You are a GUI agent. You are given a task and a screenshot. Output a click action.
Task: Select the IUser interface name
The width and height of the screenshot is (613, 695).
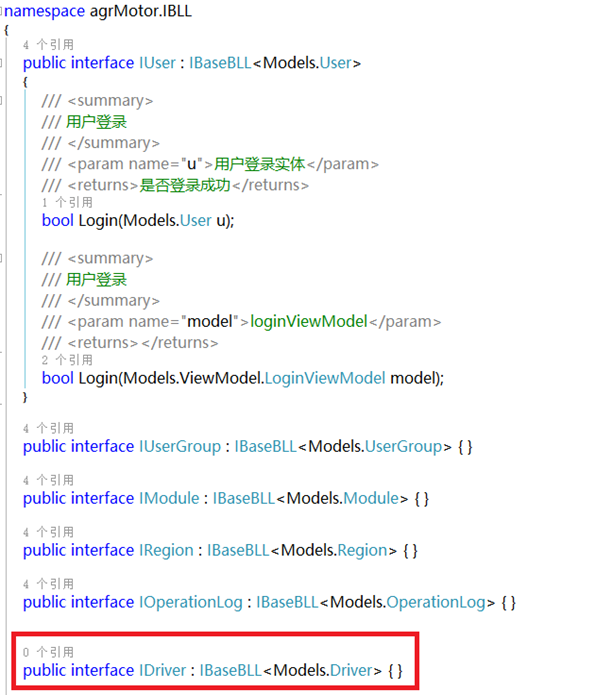coord(157,63)
